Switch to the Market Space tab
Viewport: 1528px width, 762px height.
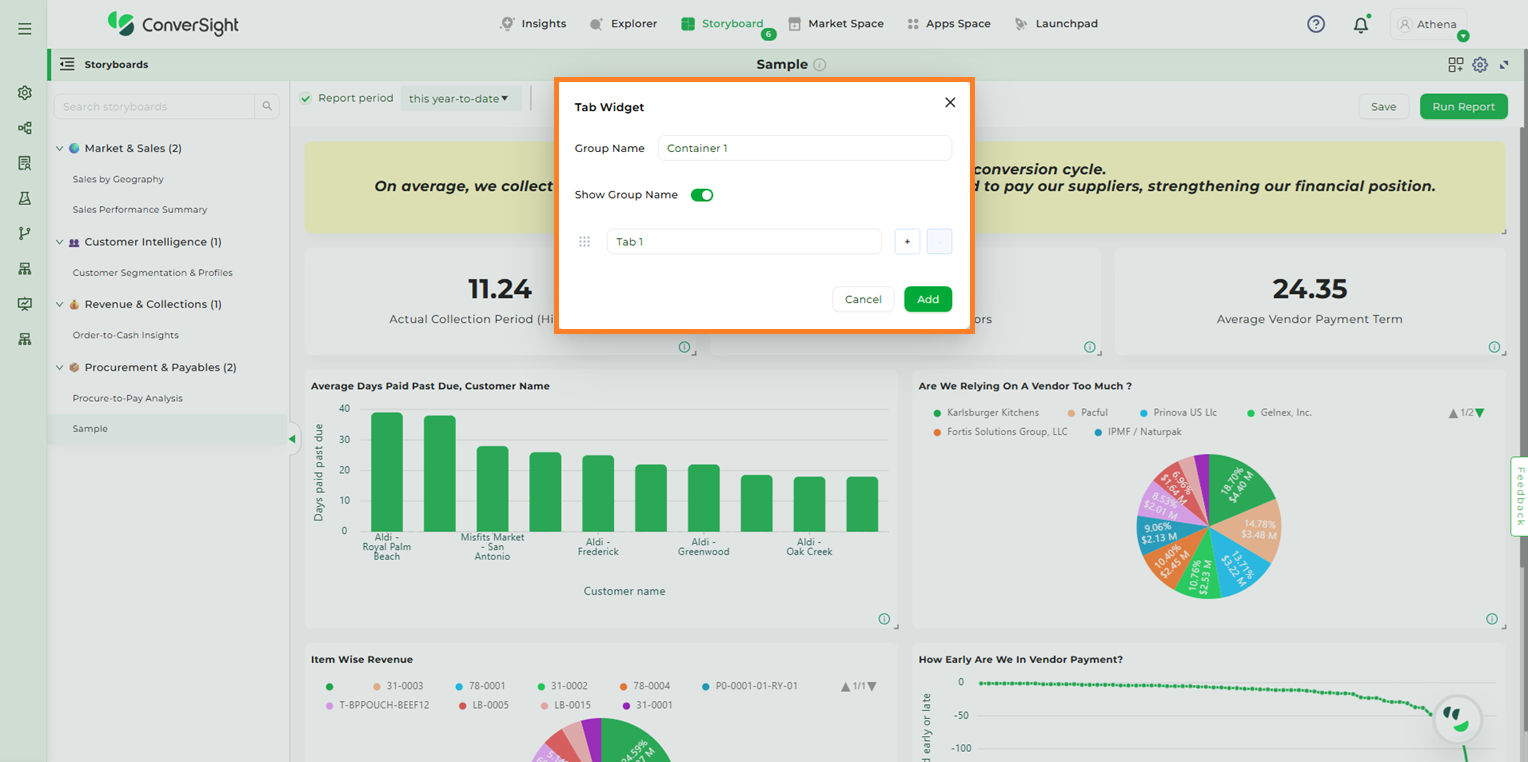point(835,24)
